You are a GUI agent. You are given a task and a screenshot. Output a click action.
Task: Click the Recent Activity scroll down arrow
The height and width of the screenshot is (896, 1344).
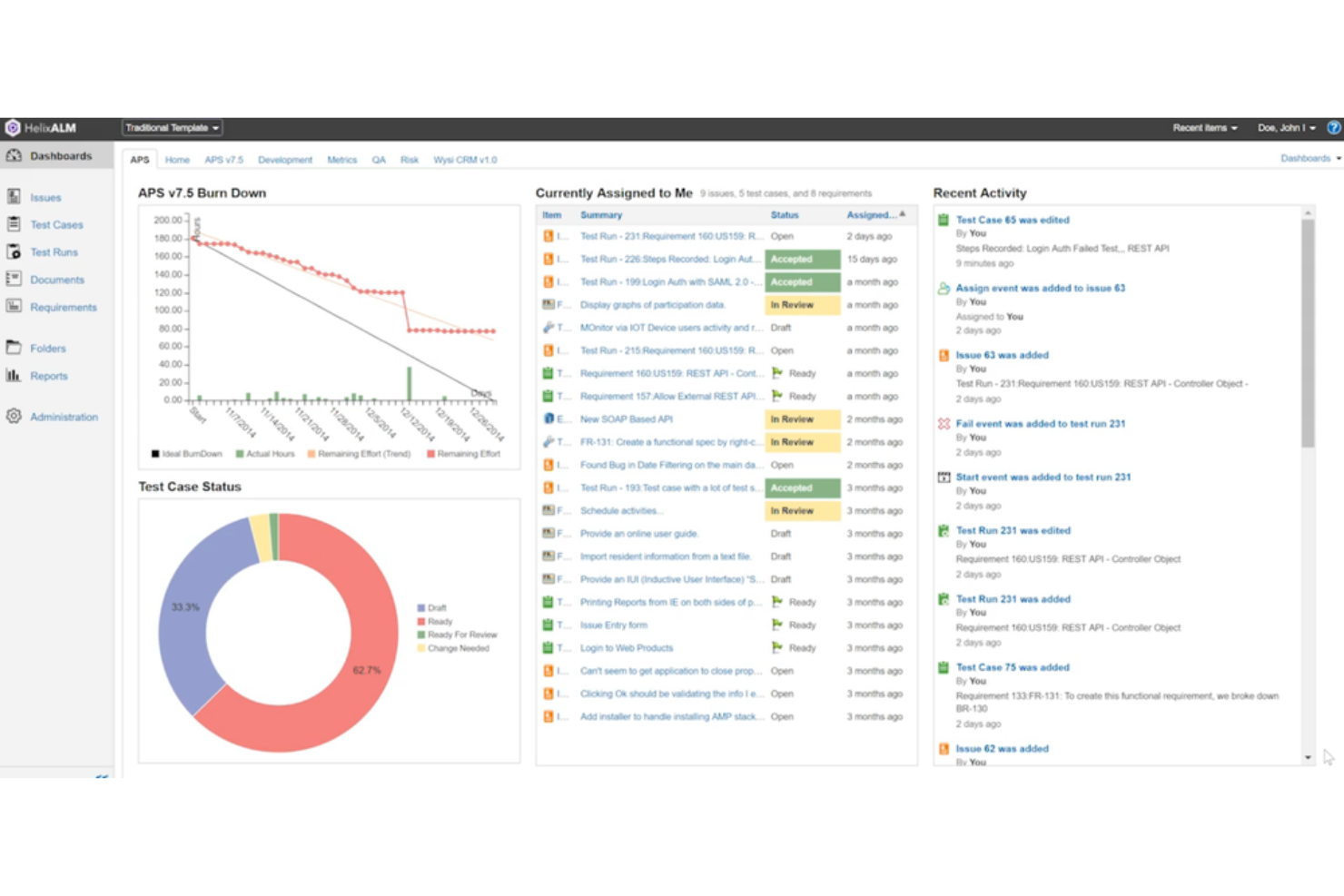[x=1308, y=757]
